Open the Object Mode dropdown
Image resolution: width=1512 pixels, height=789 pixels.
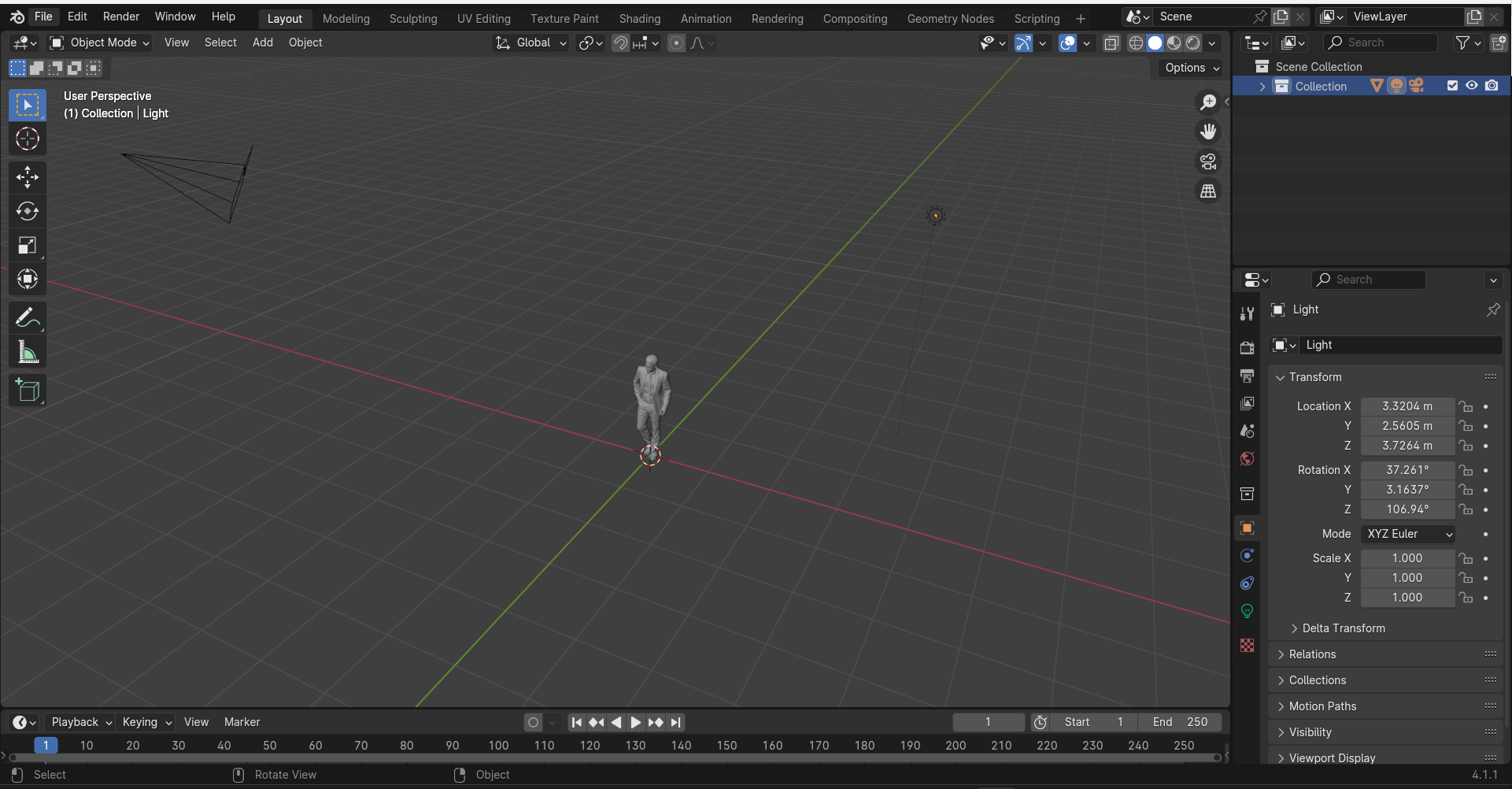pos(100,43)
